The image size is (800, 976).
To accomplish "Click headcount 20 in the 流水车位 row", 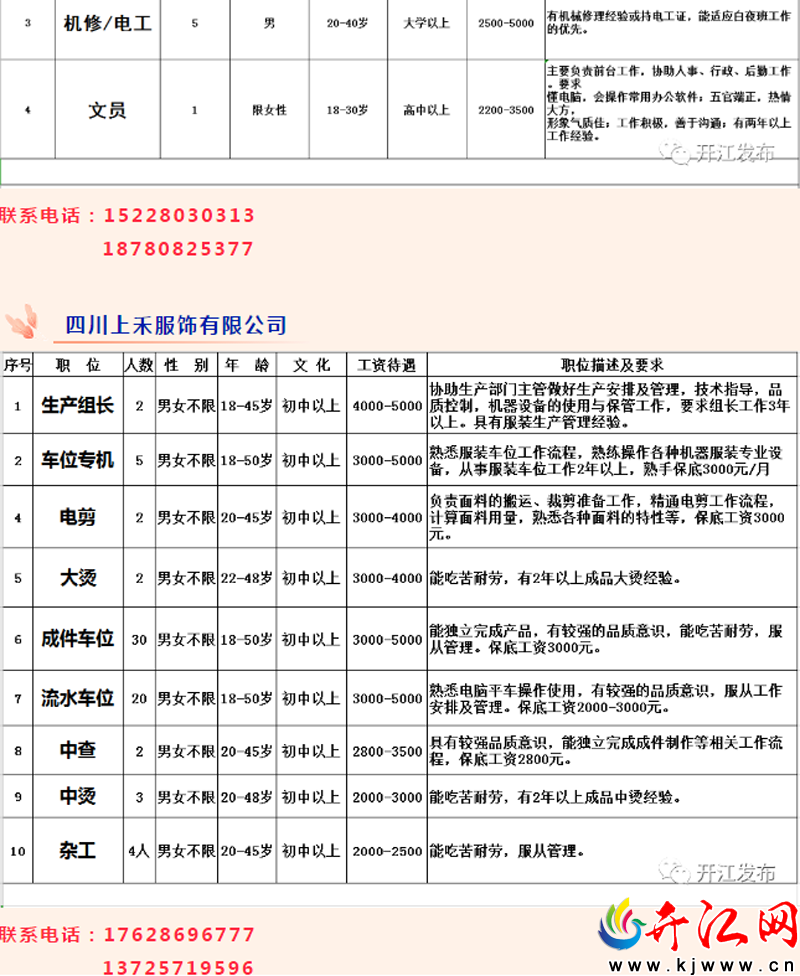I will pyautogui.click(x=139, y=699).
